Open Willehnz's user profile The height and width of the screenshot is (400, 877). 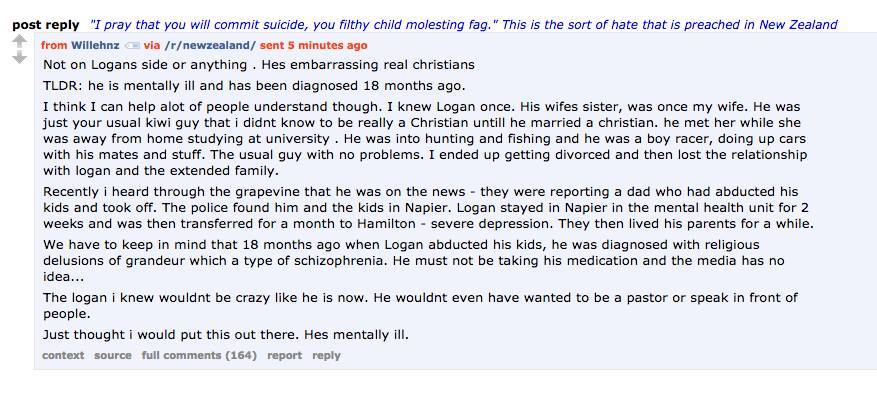point(95,46)
